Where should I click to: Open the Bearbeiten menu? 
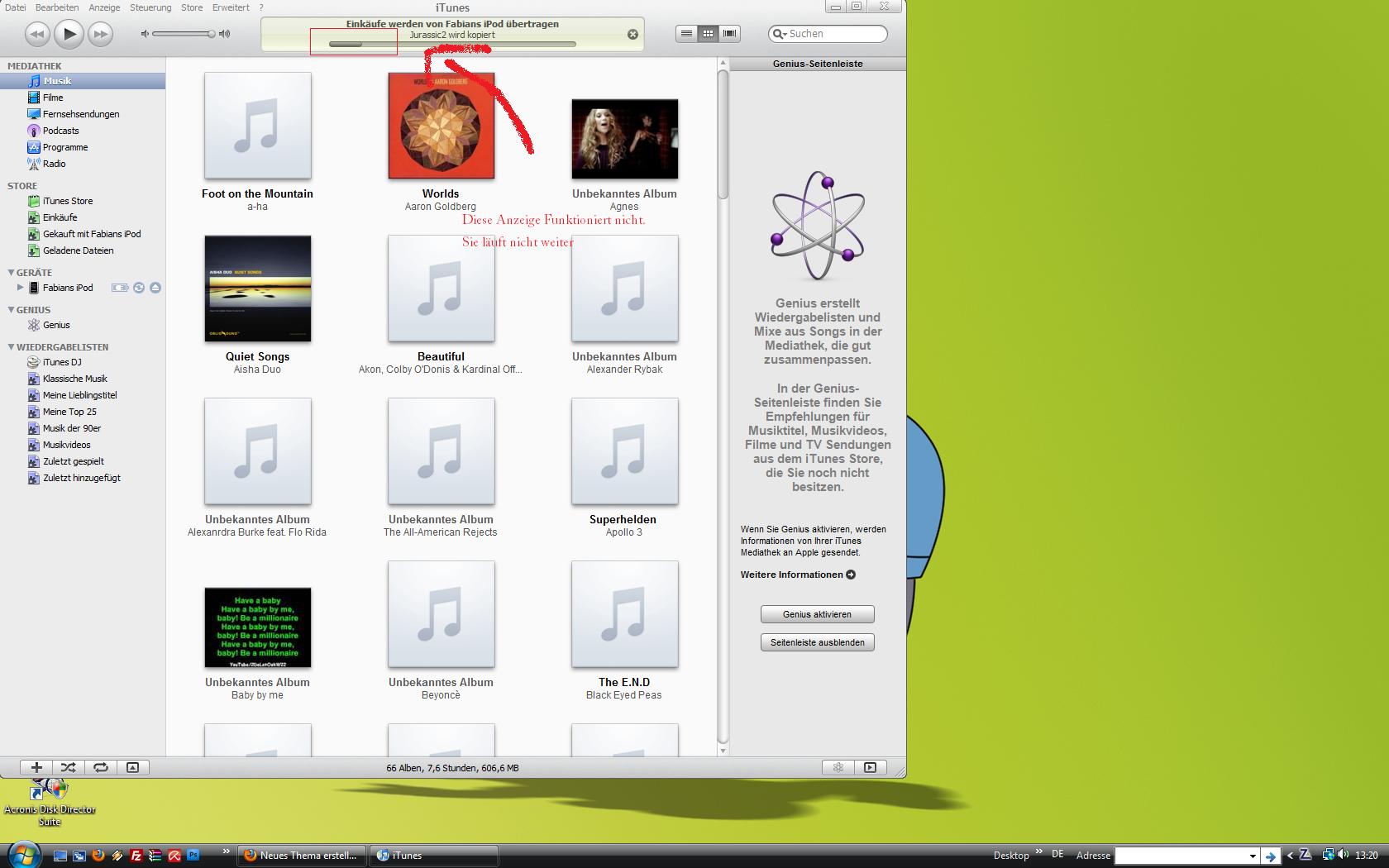click(x=57, y=7)
